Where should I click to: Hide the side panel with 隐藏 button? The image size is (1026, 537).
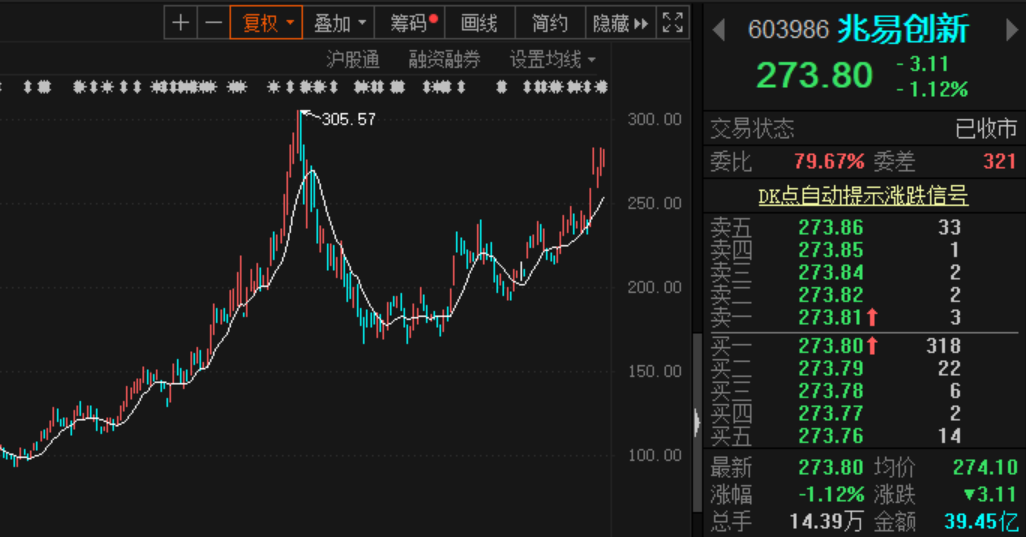coord(620,22)
